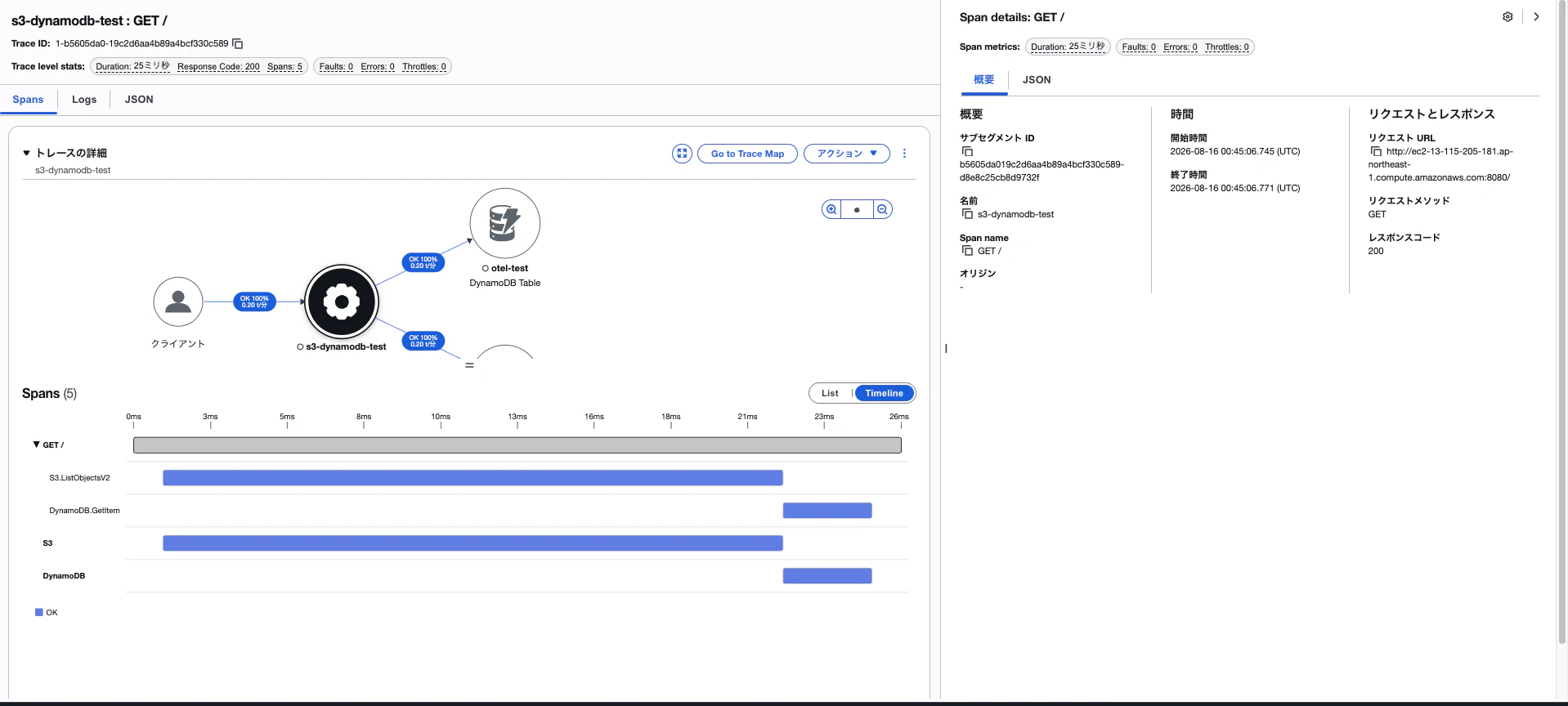The width and height of the screenshot is (1568, 706).
Task: Select the otel-test DynamoDB Table node
Action: [x=504, y=224]
